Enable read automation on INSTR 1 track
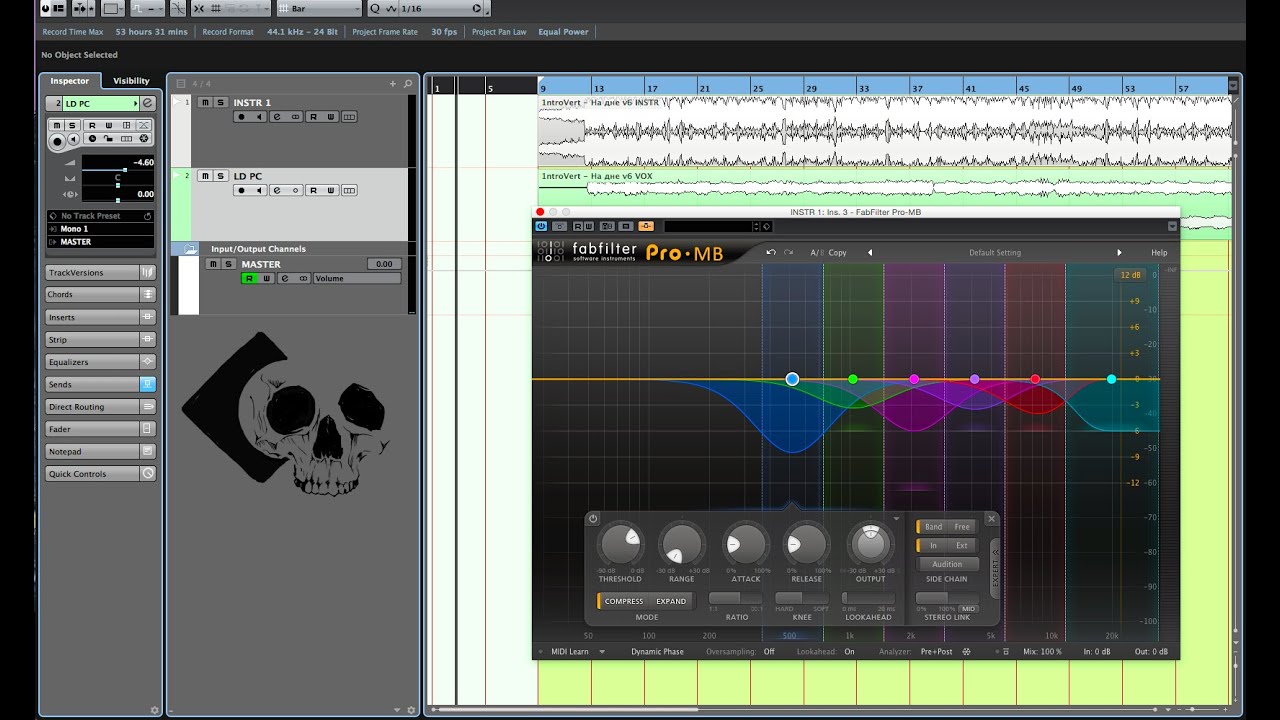This screenshot has width=1280, height=720. [313, 117]
